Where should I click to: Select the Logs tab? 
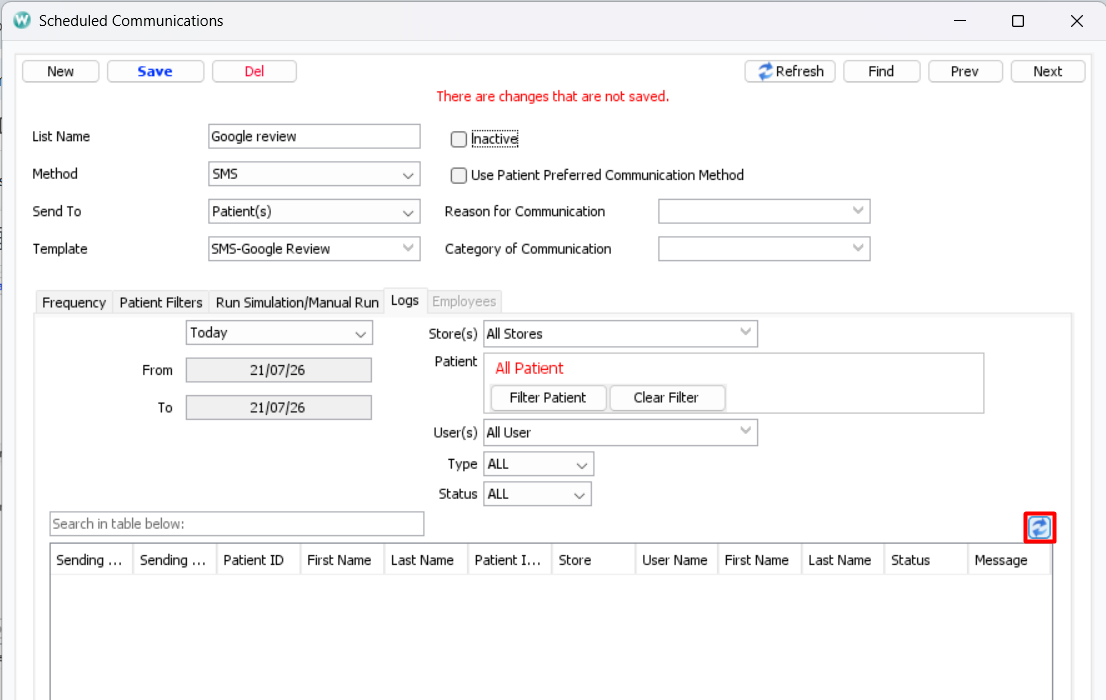pyautogui.click(x=405, y=301)
